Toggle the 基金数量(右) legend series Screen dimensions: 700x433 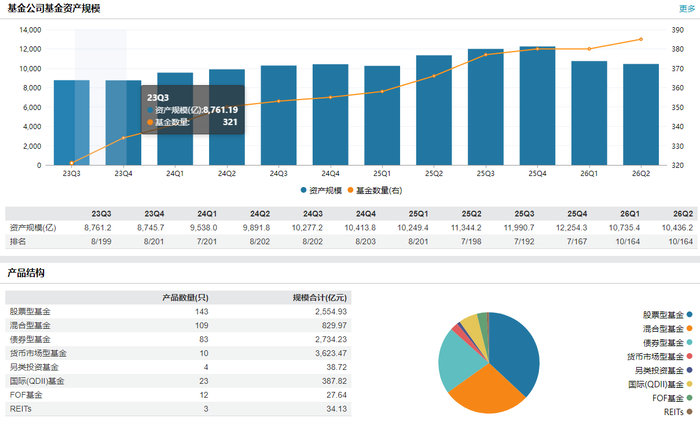click(375, 191)
